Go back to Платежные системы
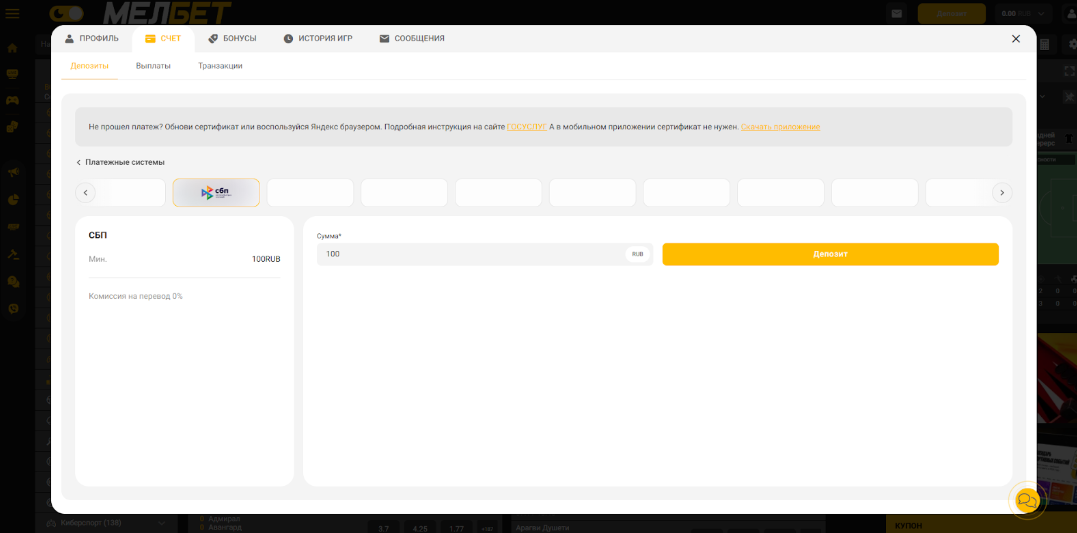The image size is (1077, 533). pyautogui.click(x=120, y=162)
